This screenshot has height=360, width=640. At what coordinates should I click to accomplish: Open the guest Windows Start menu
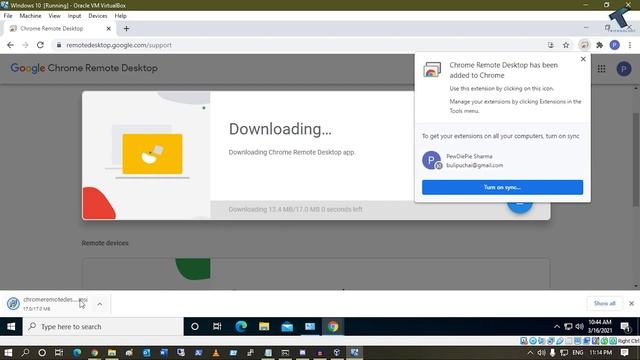[x=11, y=327]
